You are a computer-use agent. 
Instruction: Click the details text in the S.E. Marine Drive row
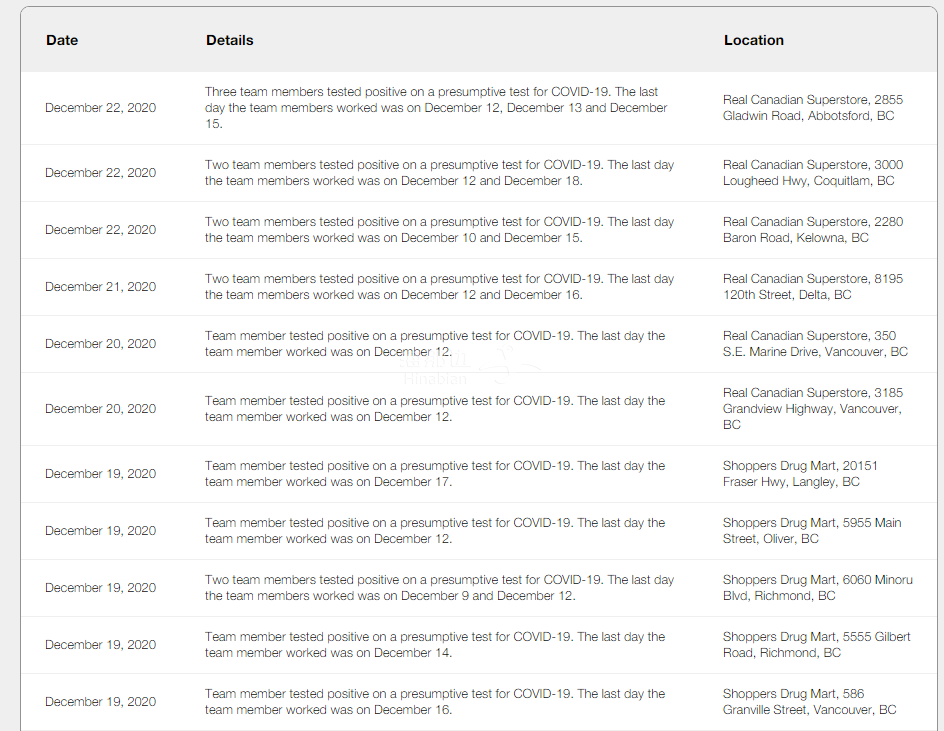[435, 344]
